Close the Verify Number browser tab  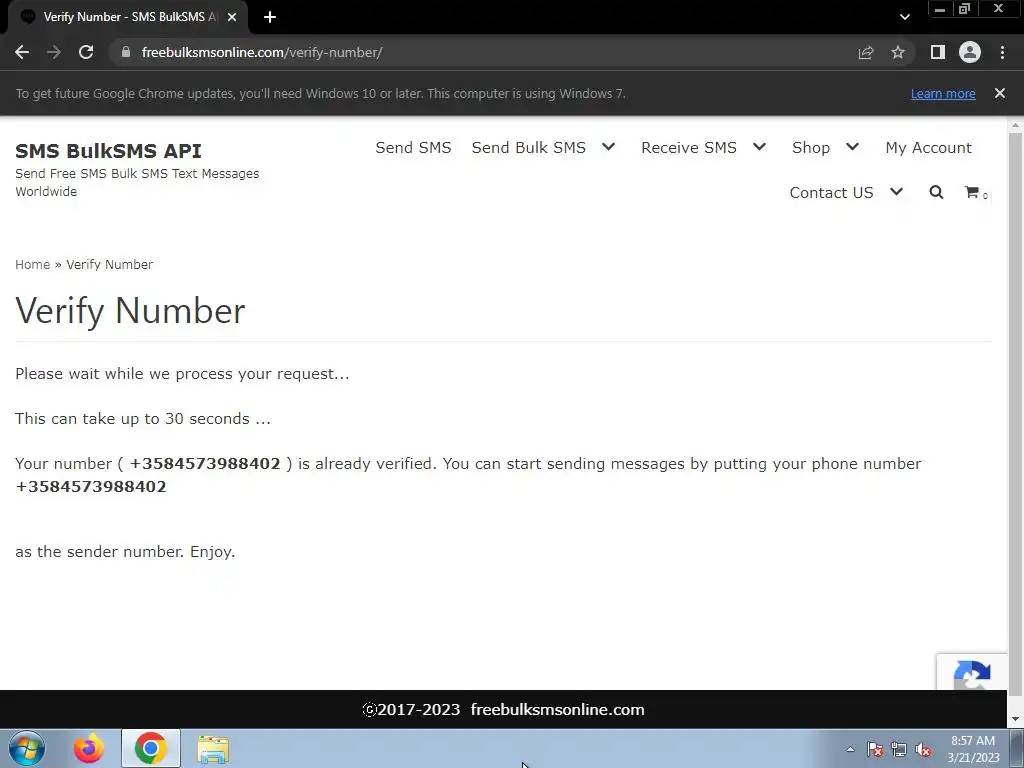click(x=232, y=17)
